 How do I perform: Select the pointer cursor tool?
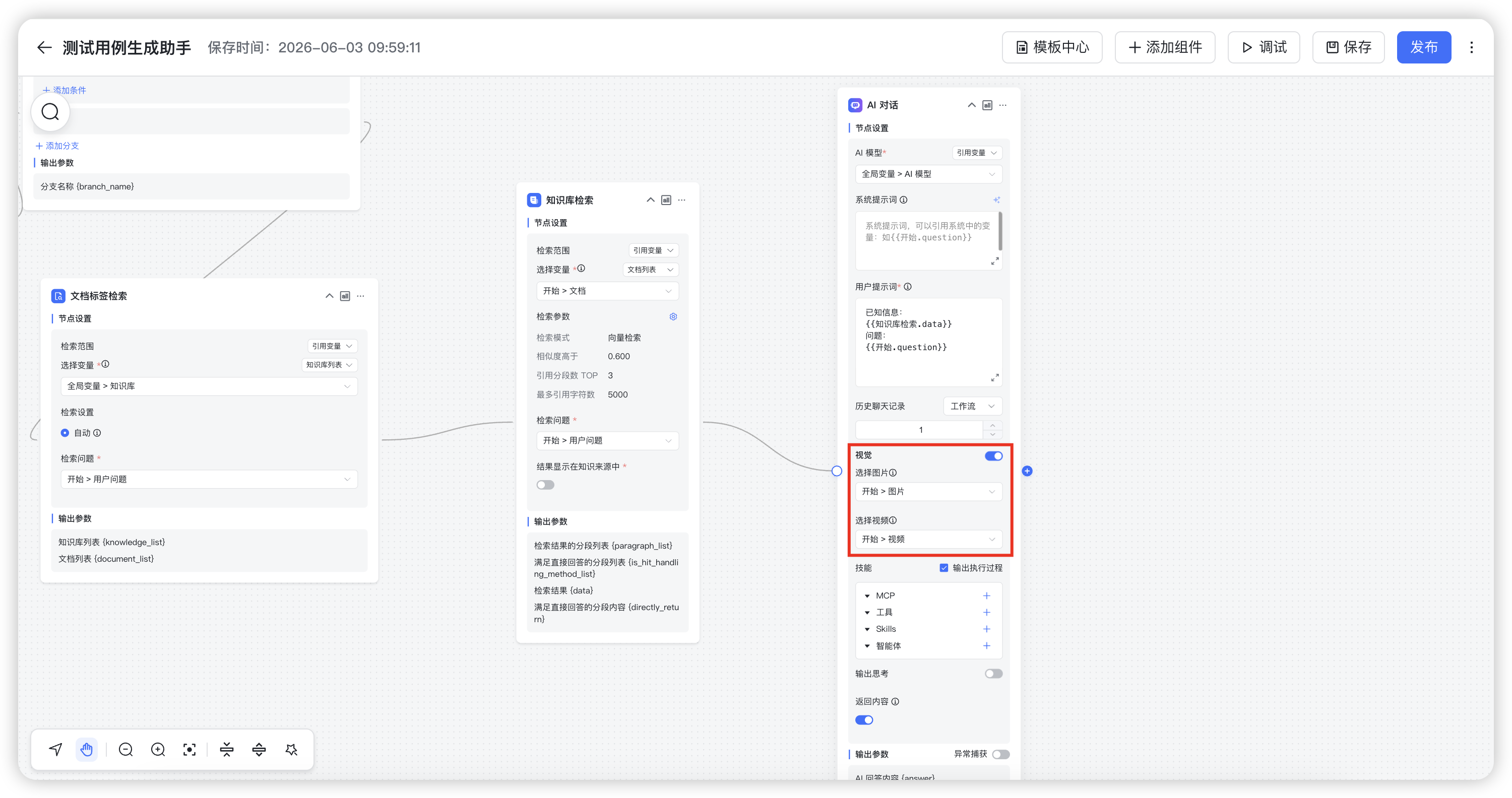coord(56,749)
